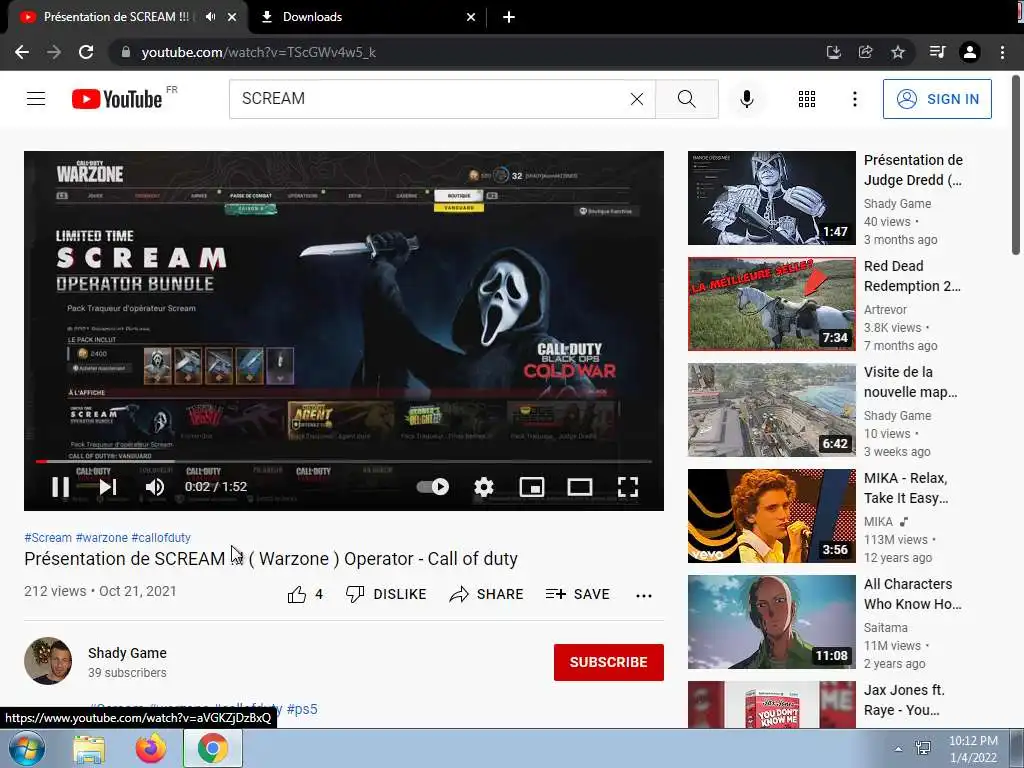This screenshot has height=768, width=1024.
Task: Mute the tab via speaker icon
Action: (210, 17)
